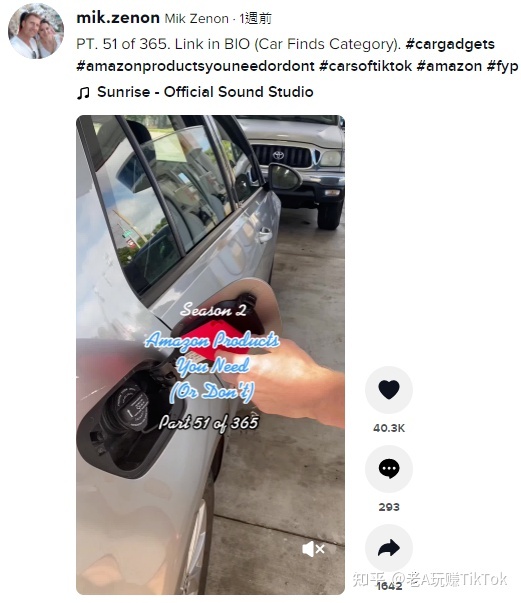Open the #cargadgets hashtag
Image resolution: width=521 pixels, height=603 pixels.
[x=450, y=44]
